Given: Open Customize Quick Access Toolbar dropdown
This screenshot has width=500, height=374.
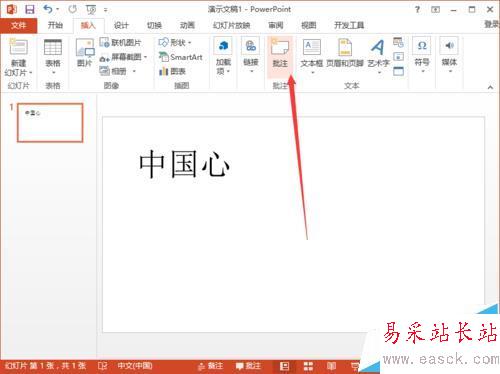Looking at the screenshot, I should (x=105, y=10).
